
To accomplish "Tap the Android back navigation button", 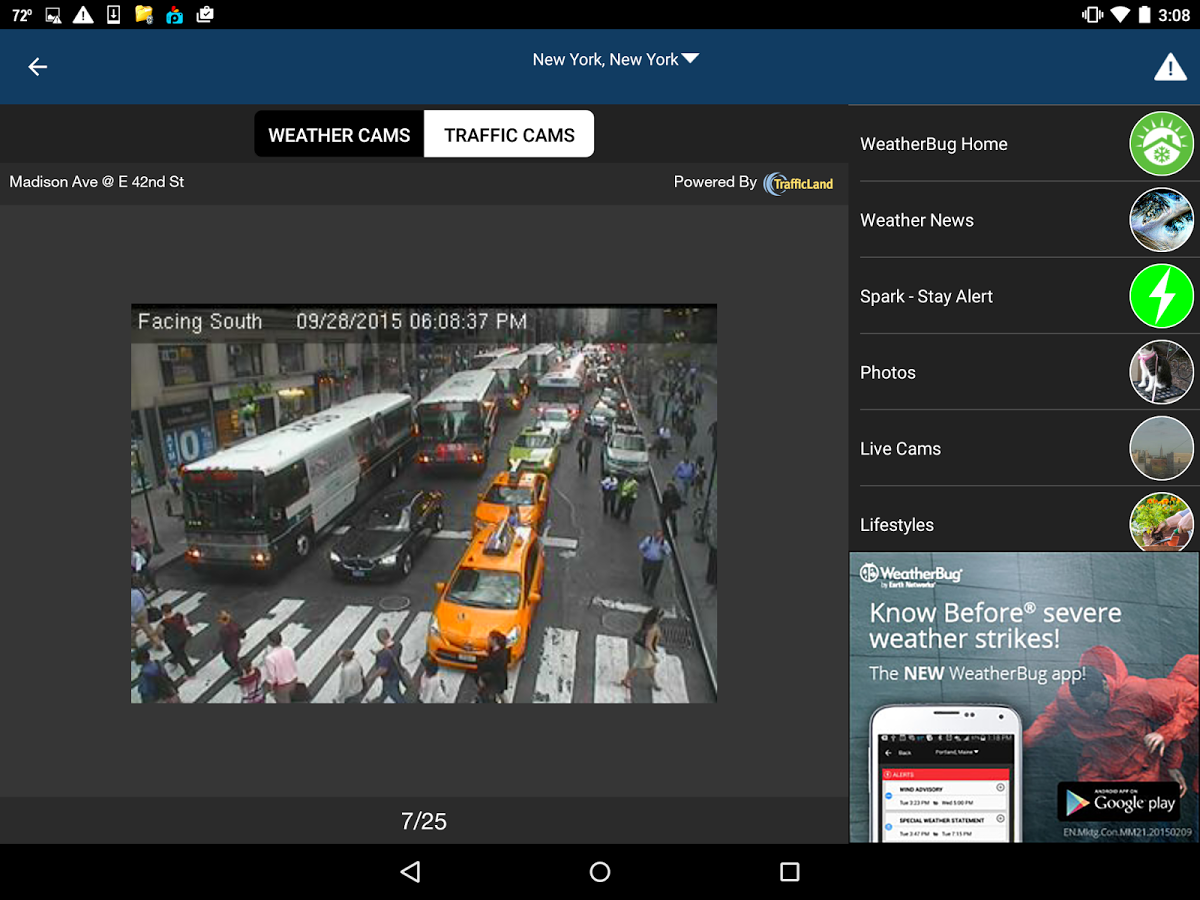I will [410, 872].
